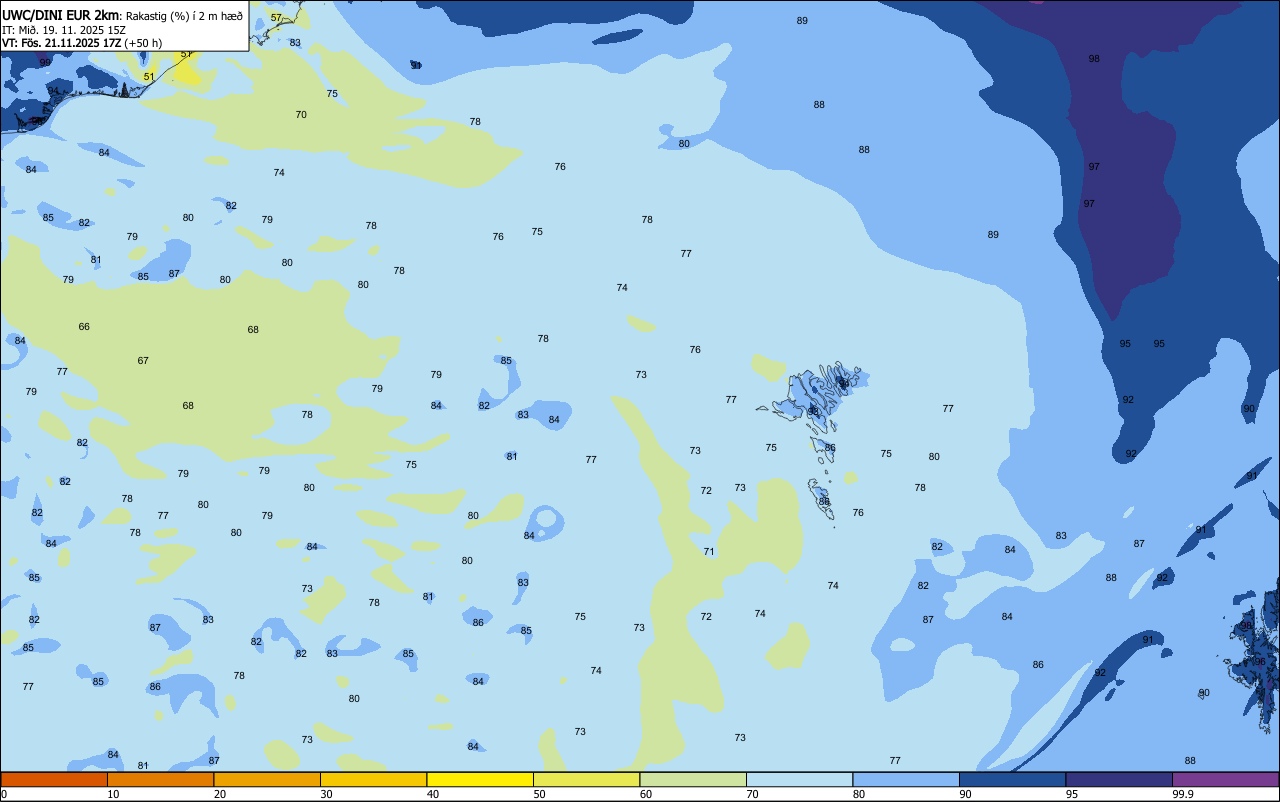Click the map humidity value '71'
Screen dimensions: 1280x802
tap(709, 552)
